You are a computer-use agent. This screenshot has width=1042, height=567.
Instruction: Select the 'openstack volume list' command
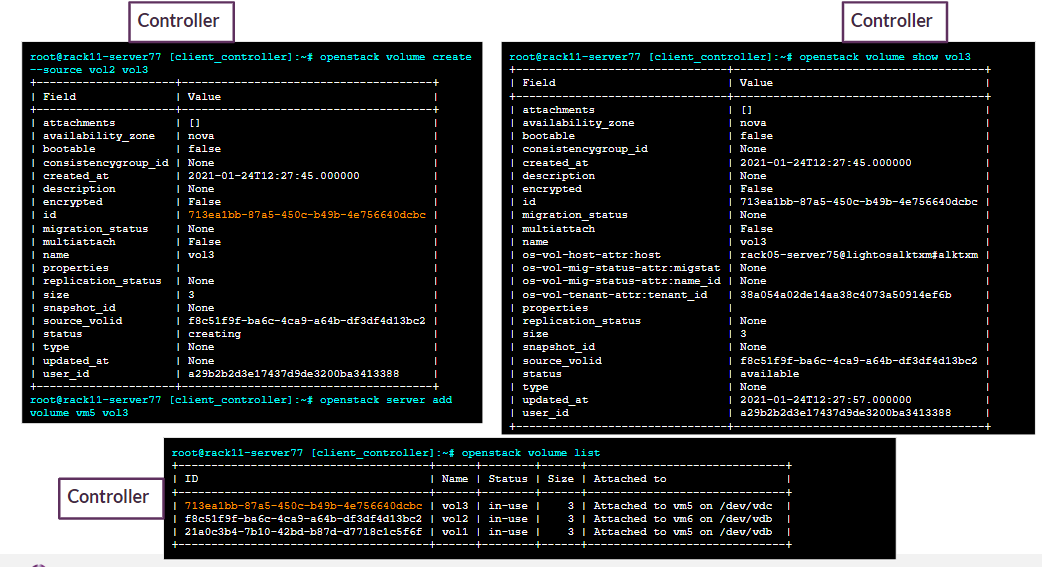pyautogui.click(x=531, y=453)
